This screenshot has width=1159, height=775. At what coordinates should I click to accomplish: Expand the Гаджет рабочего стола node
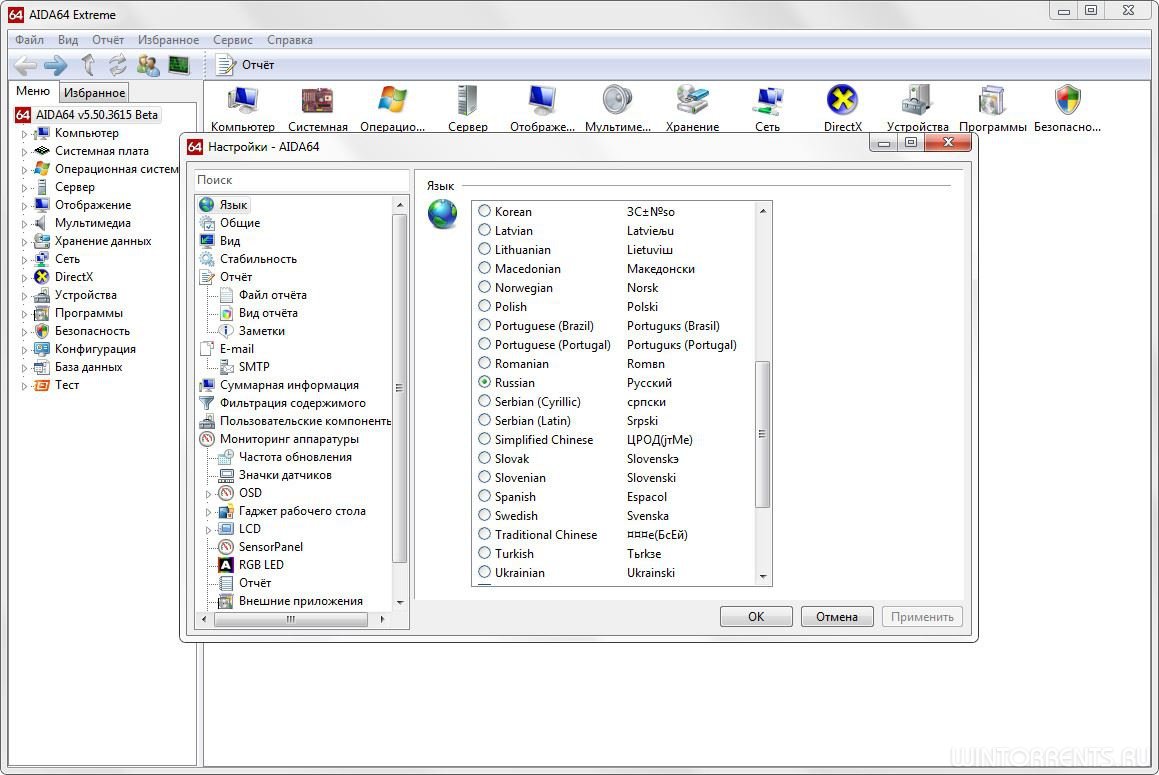tap(208, 512)
